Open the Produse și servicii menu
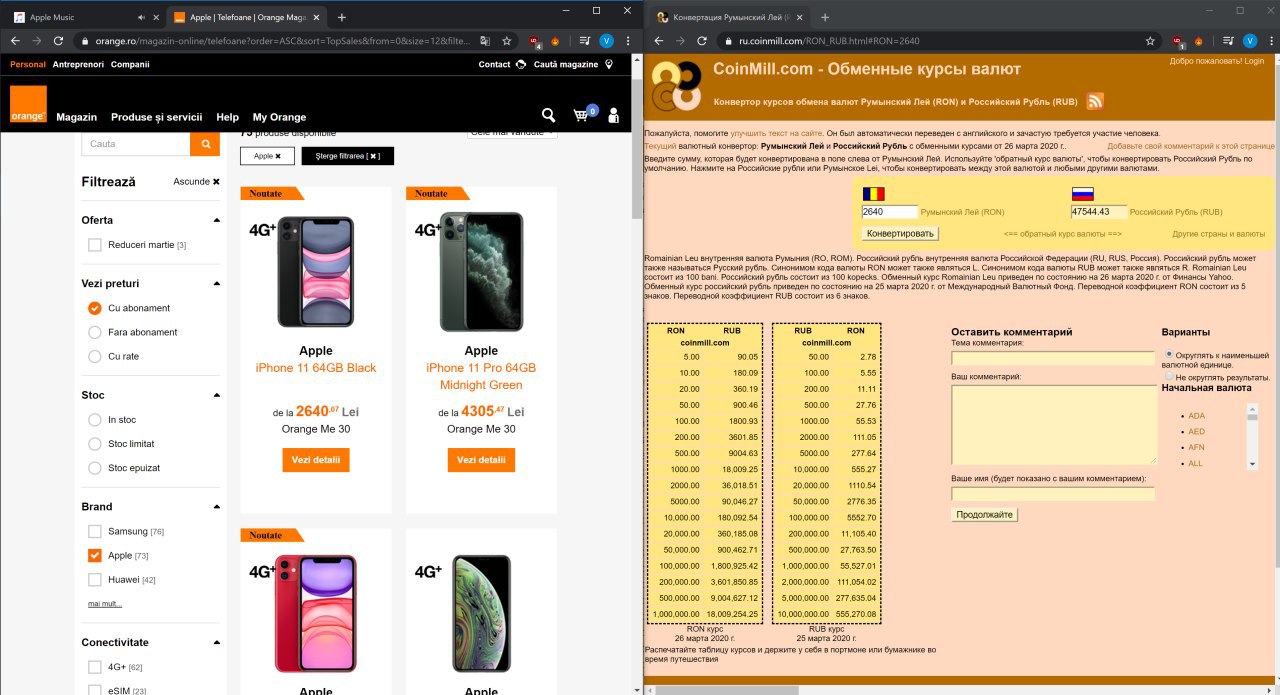 coord(156,117)
